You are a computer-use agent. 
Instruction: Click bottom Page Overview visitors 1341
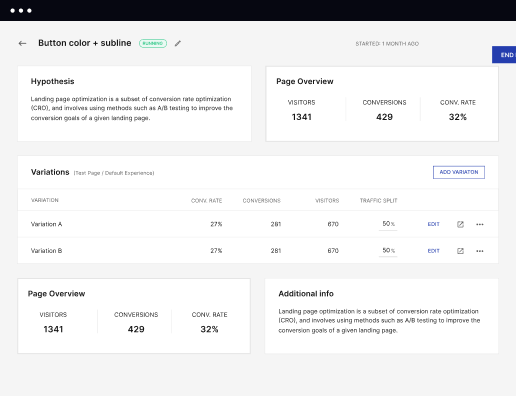pos(53,329)
